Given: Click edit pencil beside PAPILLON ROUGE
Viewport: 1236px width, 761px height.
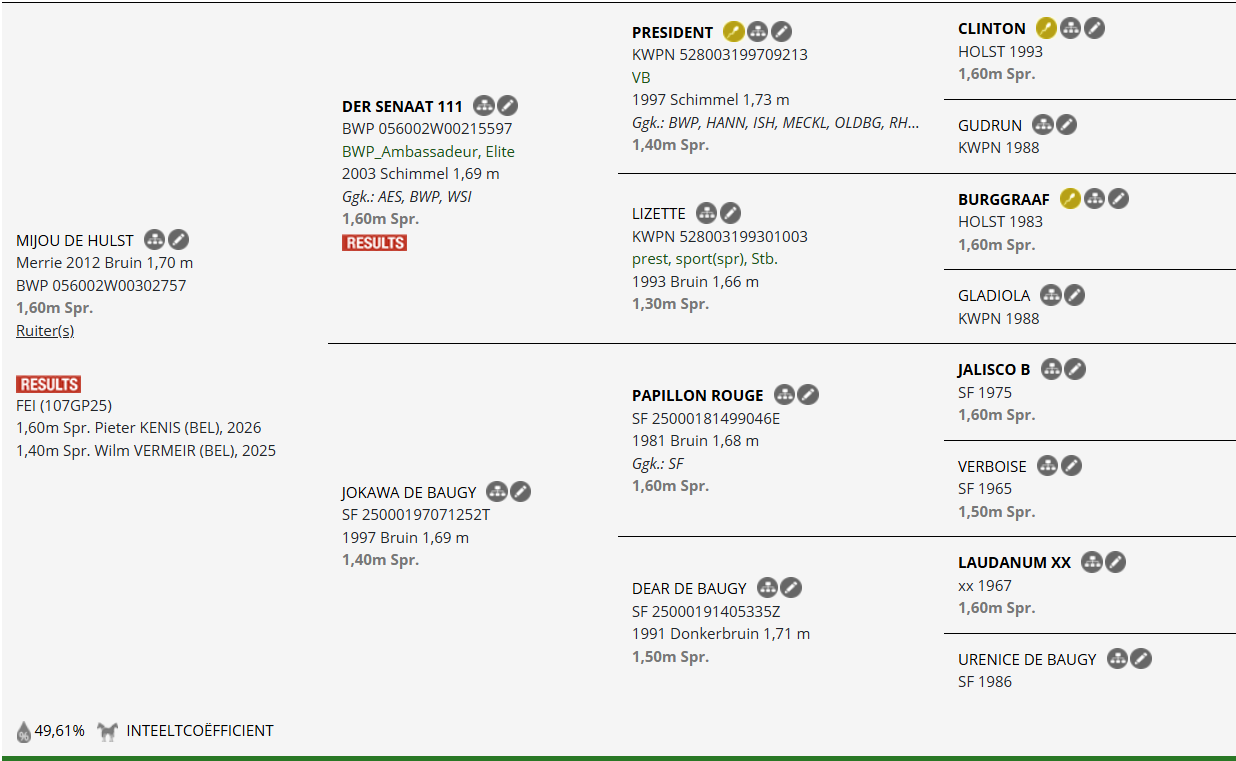Looking at the screenshot, I should click(x=808, y=395).
